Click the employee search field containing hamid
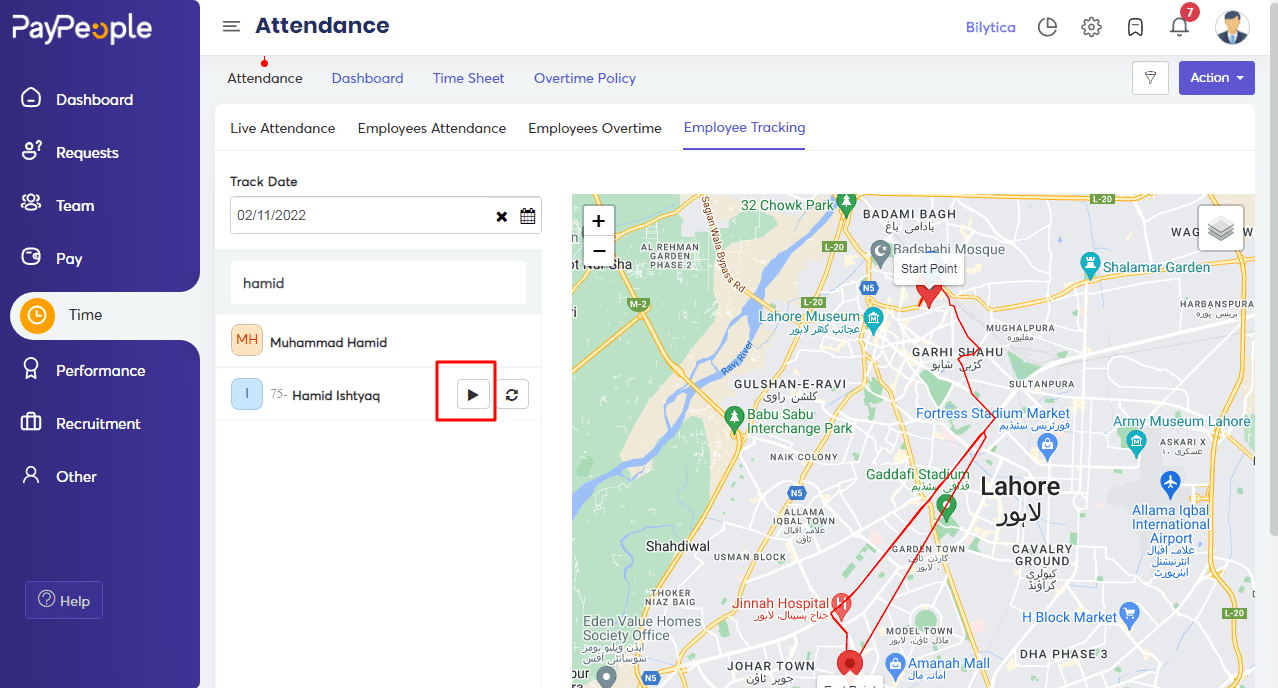Screen dimensions: 1278x688 click(379, 283)
